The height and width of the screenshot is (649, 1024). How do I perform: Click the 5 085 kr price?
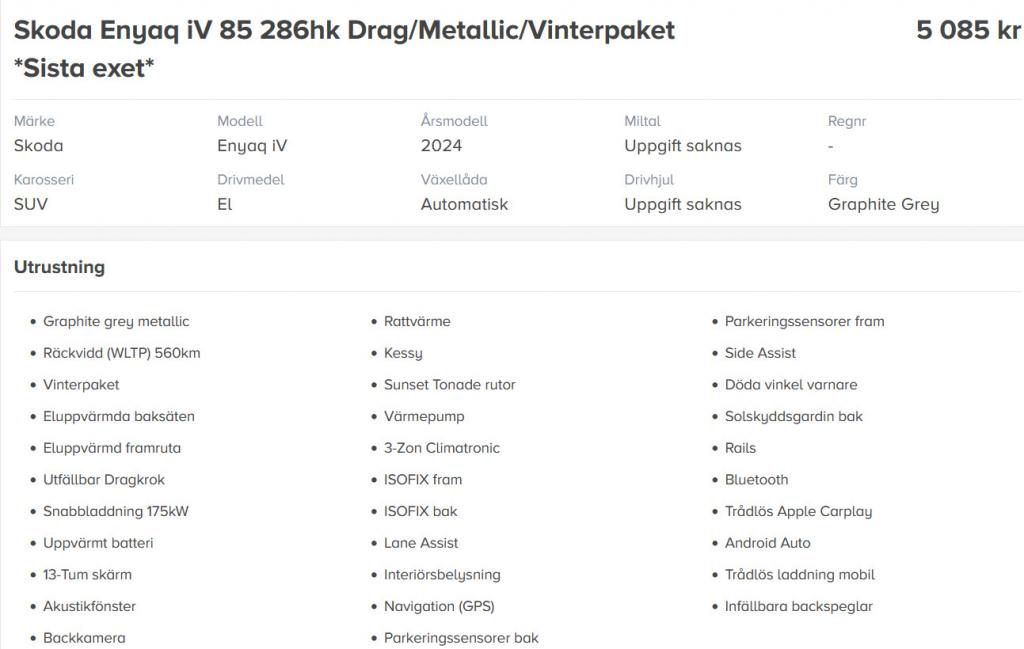(x=968, y=30)
